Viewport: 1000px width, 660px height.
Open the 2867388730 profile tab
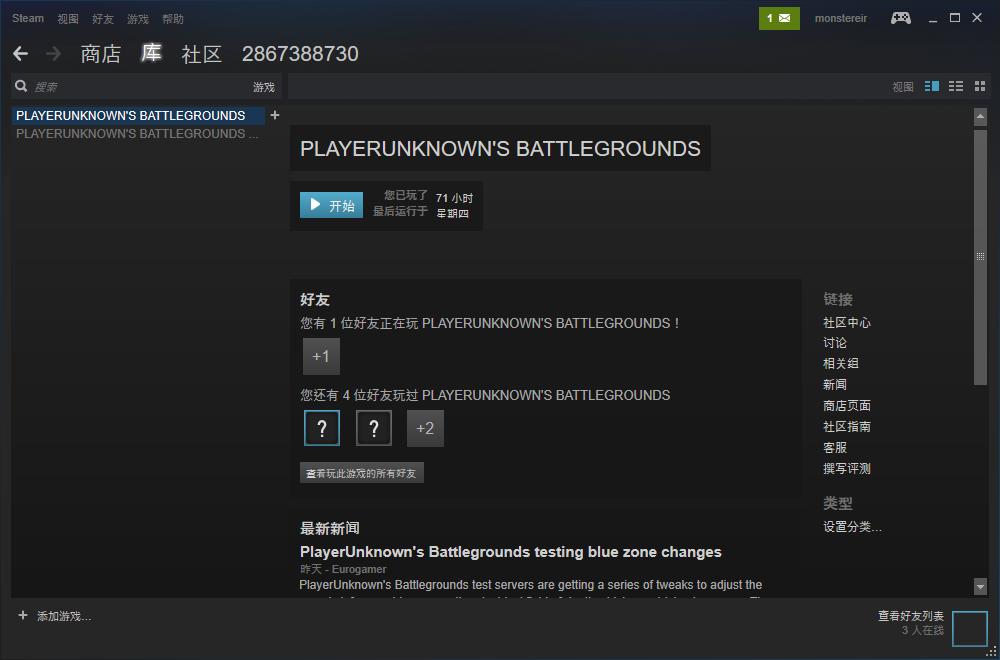click(300, 54)
